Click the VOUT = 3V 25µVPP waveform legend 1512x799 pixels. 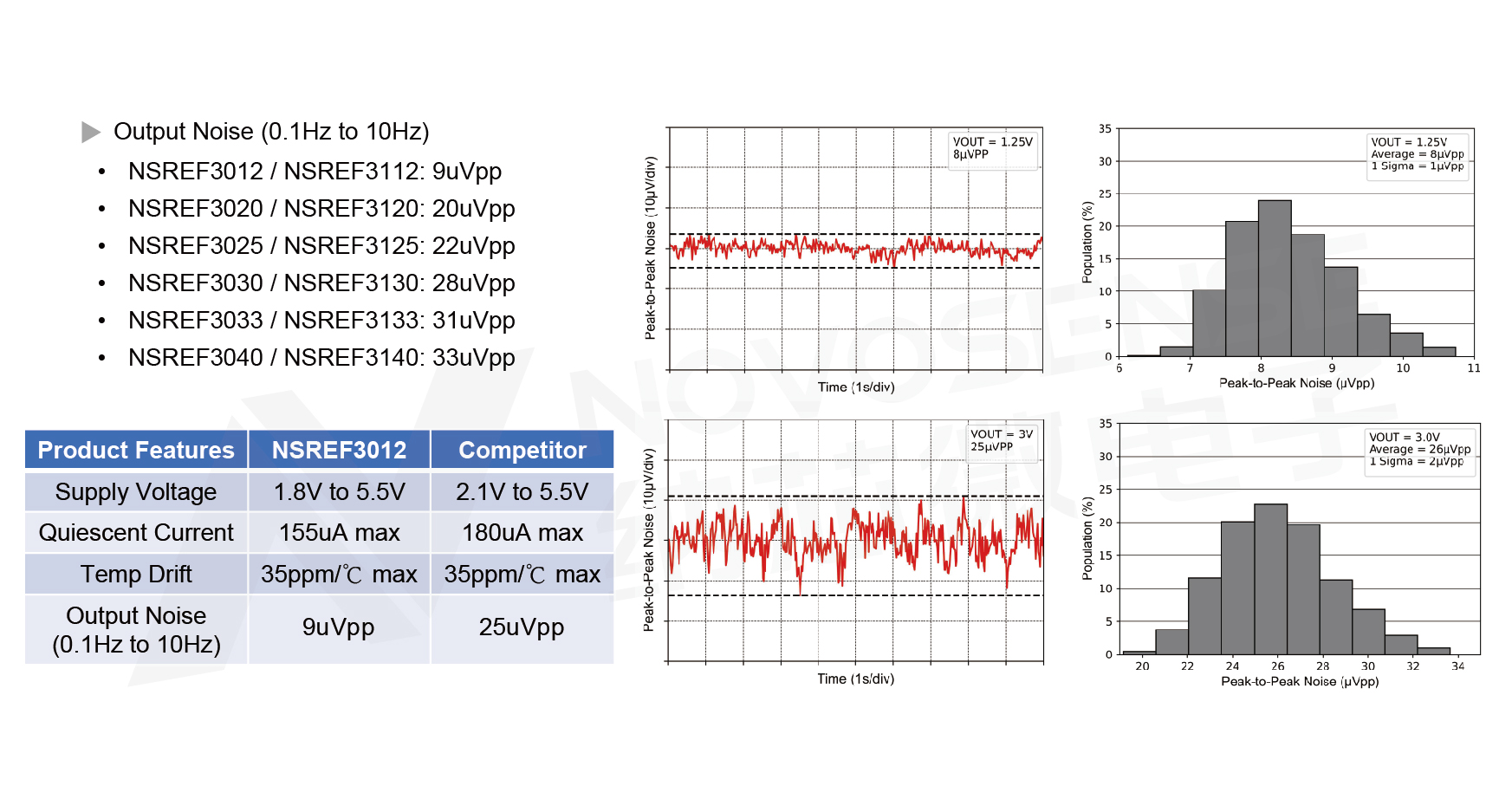(1002, 440)
